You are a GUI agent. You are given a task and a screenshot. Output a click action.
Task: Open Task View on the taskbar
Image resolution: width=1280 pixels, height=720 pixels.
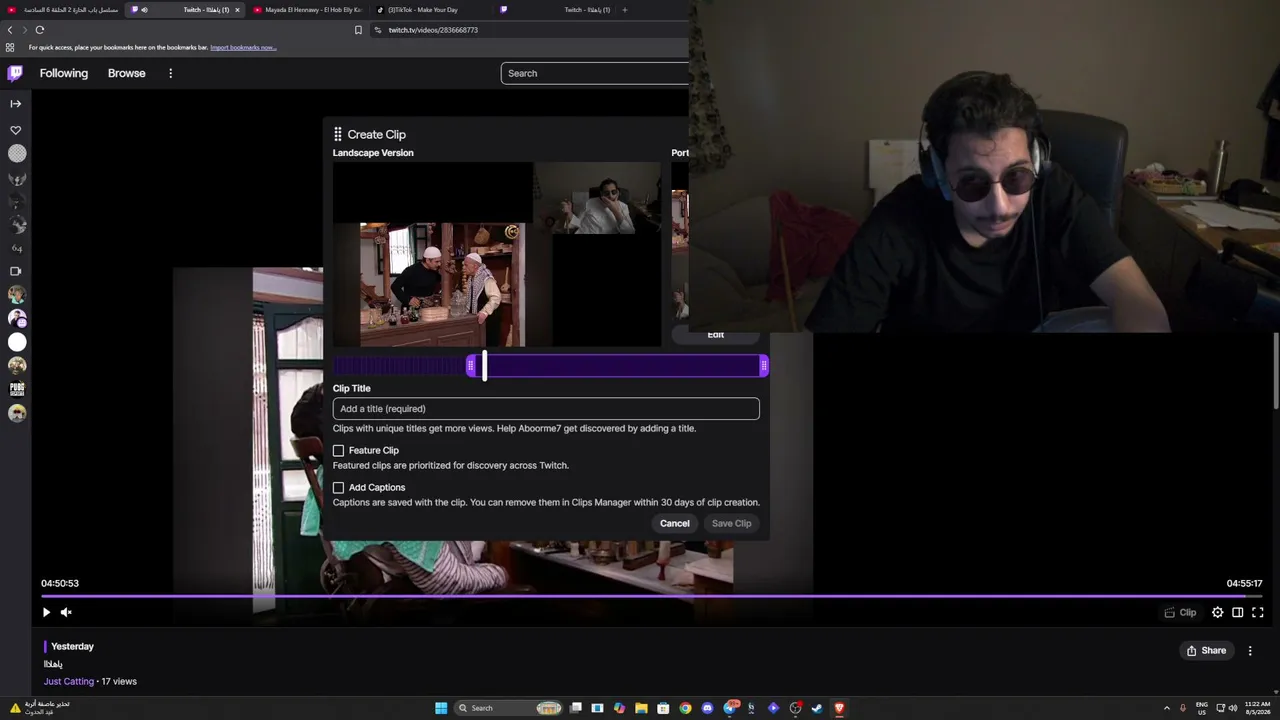pyautogui.click(x=576, y=708)
